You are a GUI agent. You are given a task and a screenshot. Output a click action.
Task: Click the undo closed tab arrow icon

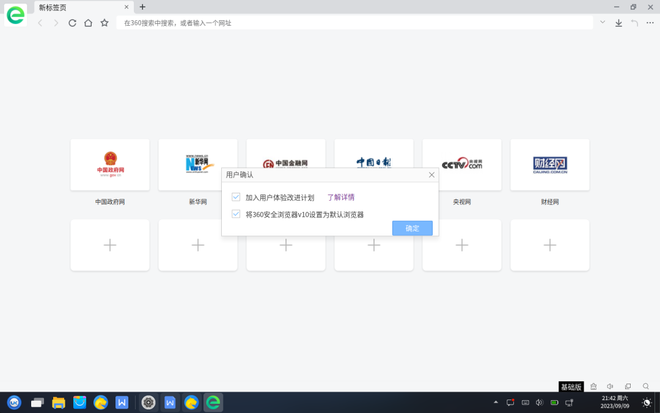tap(634, 23)
